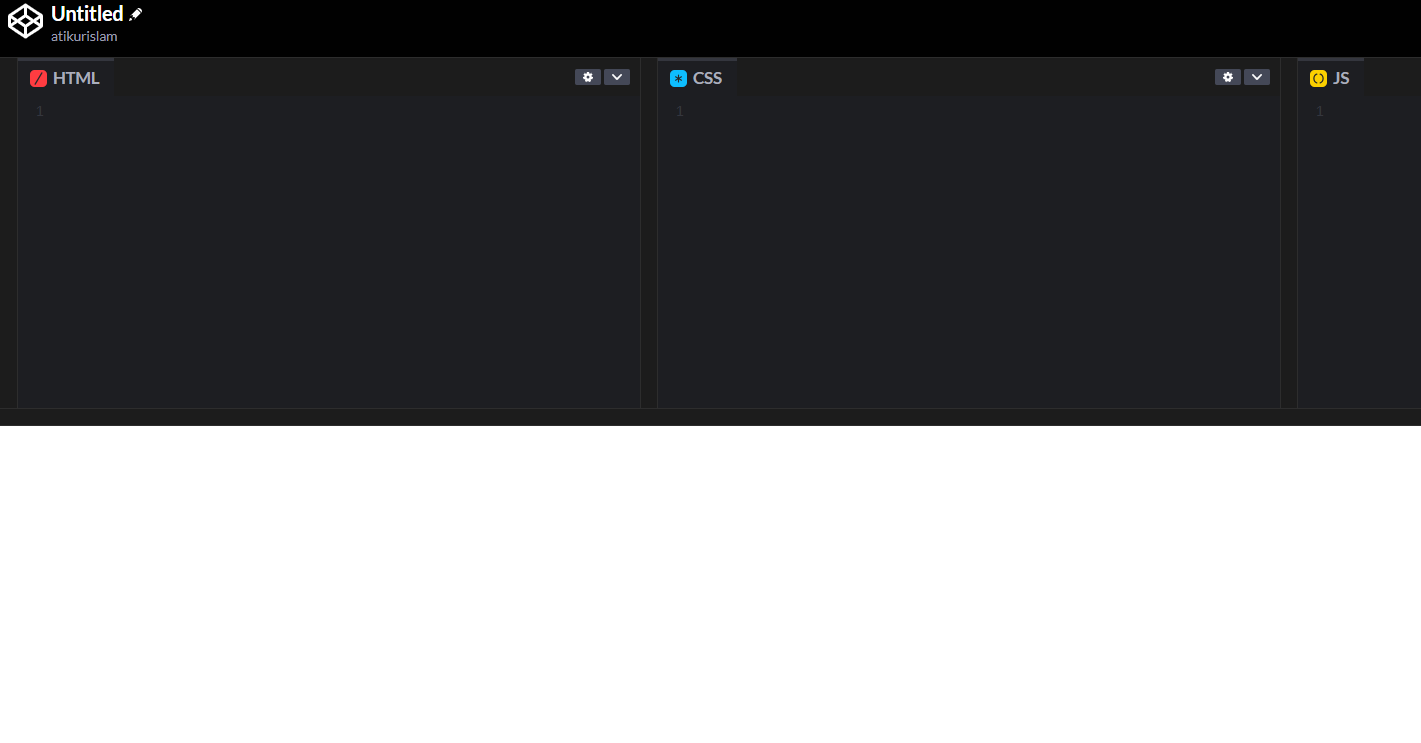Click the gear icon next to the HTML dropdown

click(587, 76)
